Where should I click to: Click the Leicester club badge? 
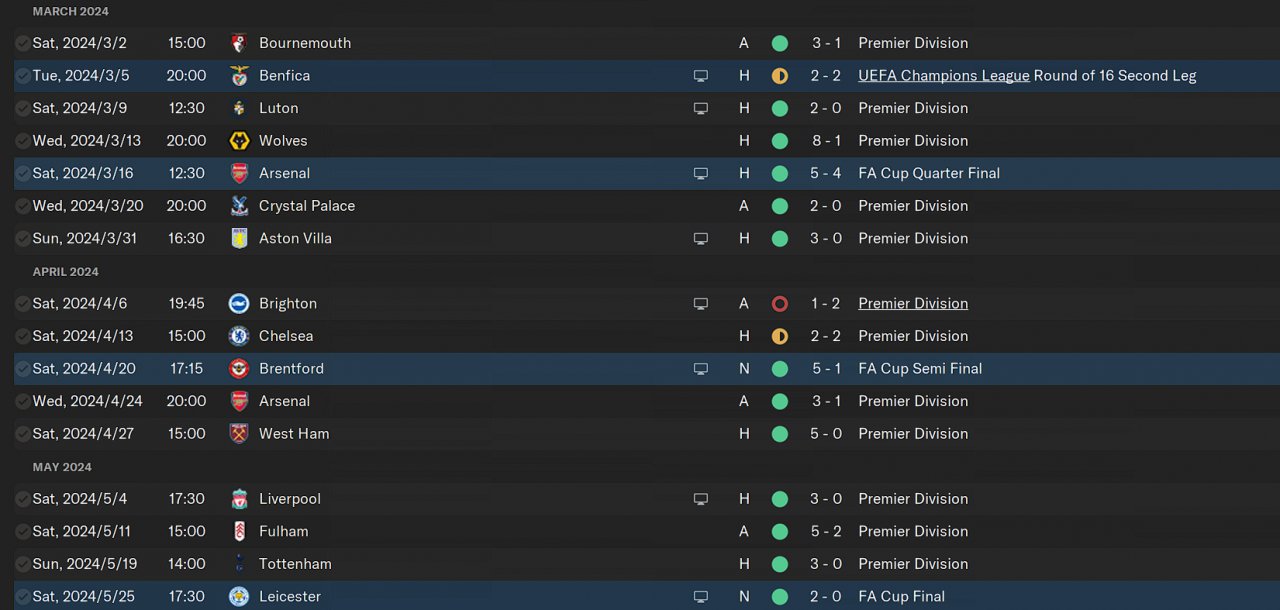coord(239,597)
